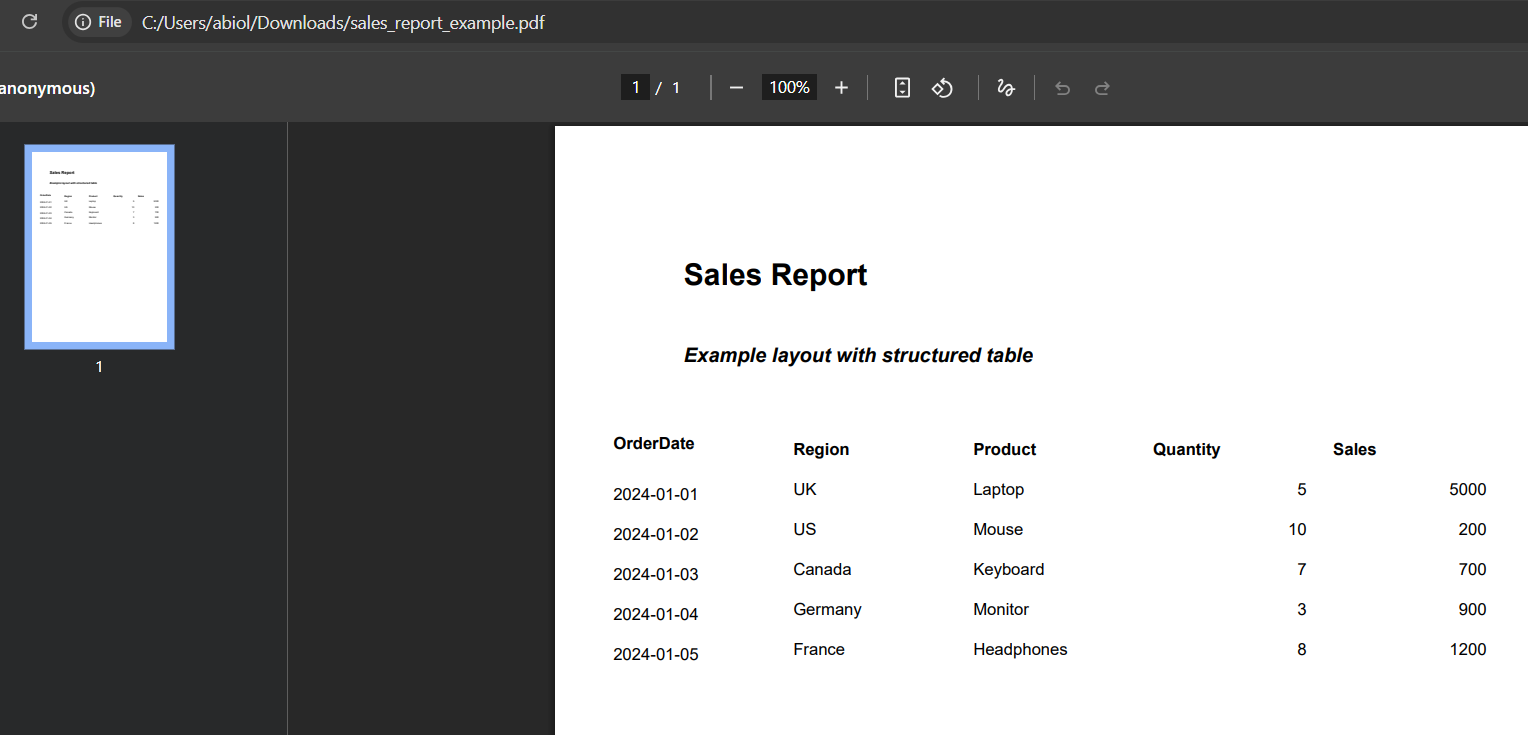Click the Headphones product cell
Image resolution: width=1528 pixels, height=735 pixels.
[x=1020, y=650]
